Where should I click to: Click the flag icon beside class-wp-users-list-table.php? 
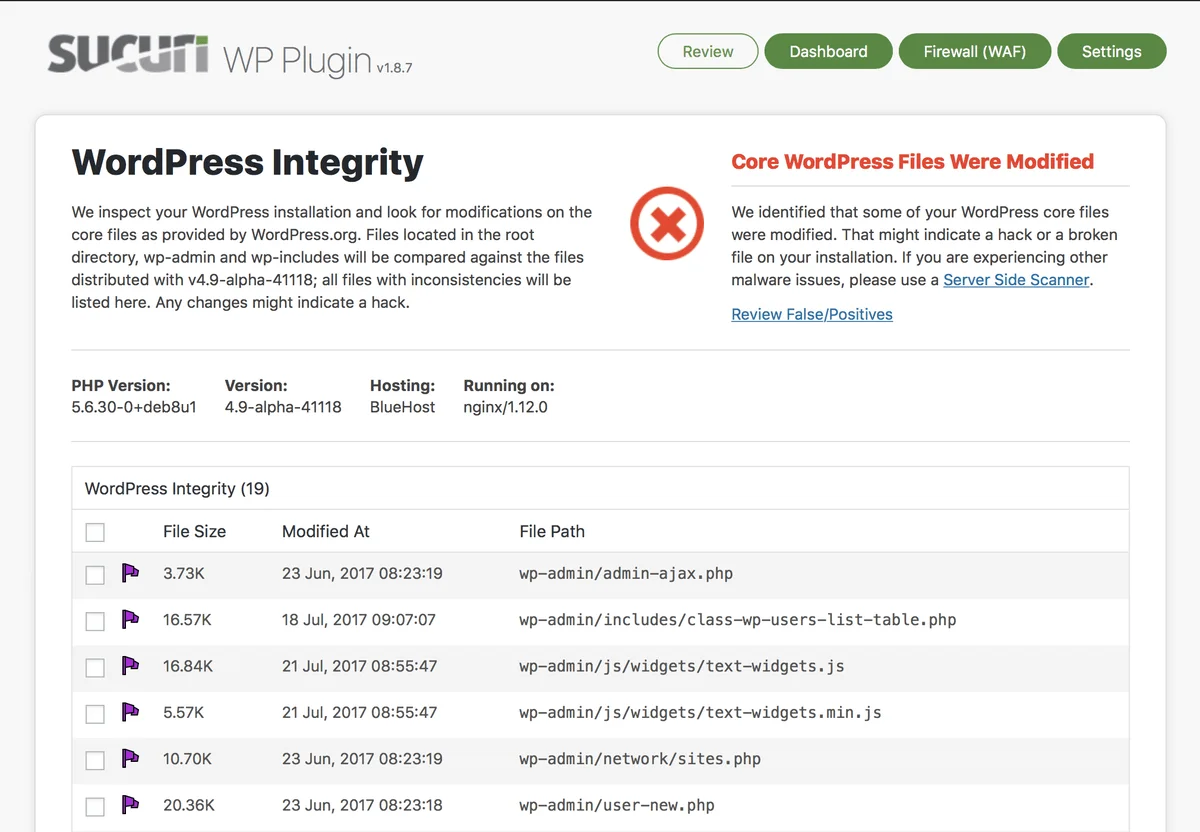tap(129, 619)
